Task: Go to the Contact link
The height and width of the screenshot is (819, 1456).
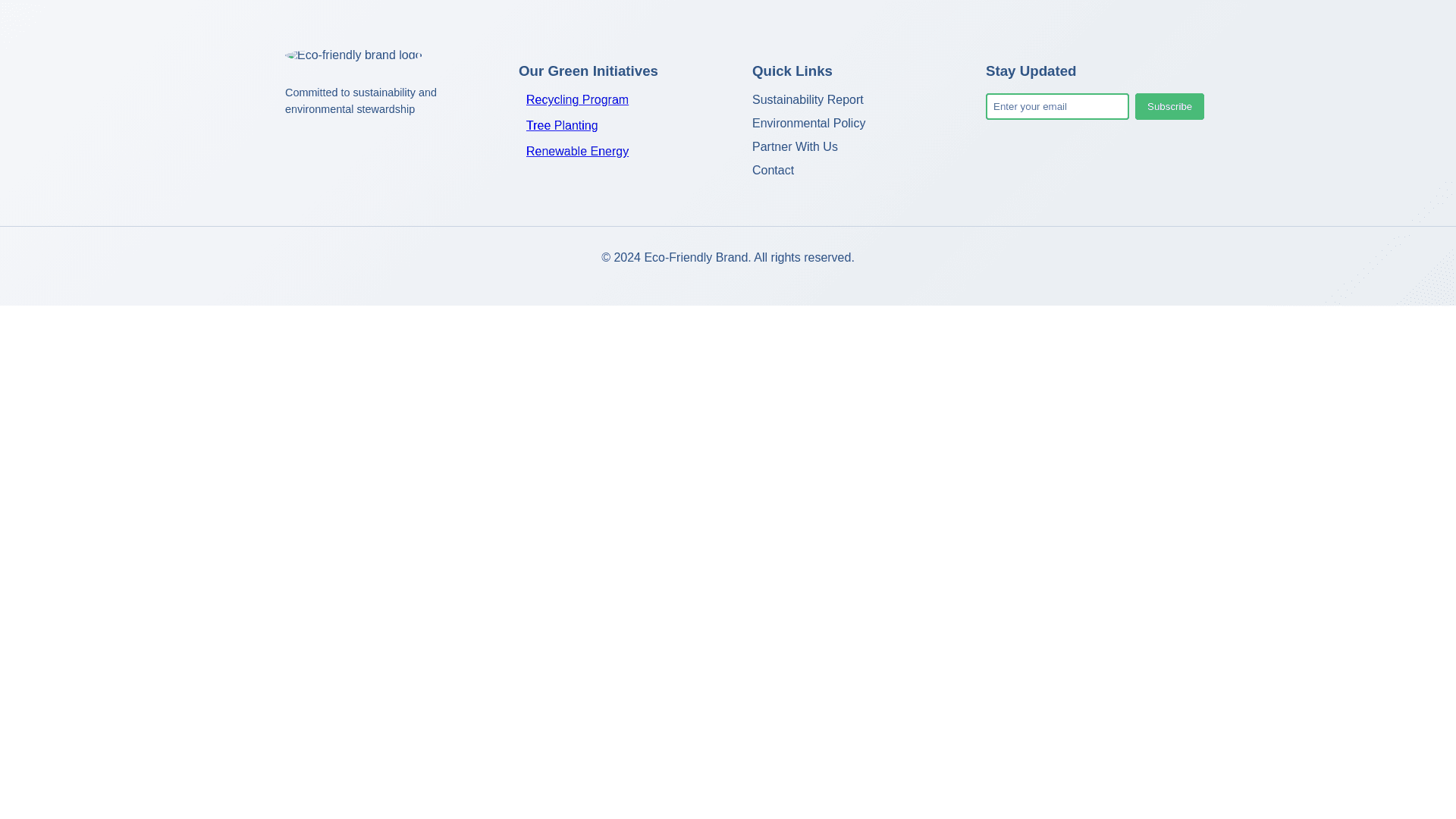Action: (x=772, y=171)
